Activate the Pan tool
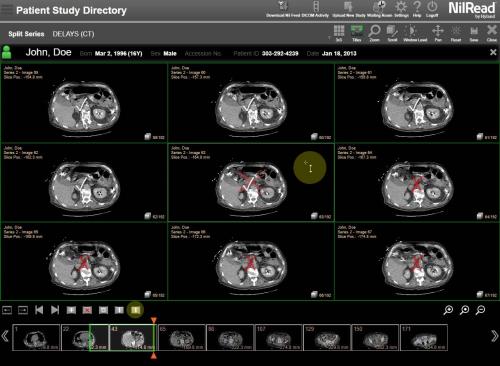The image size is (500, 366). [x=438, y=33]
